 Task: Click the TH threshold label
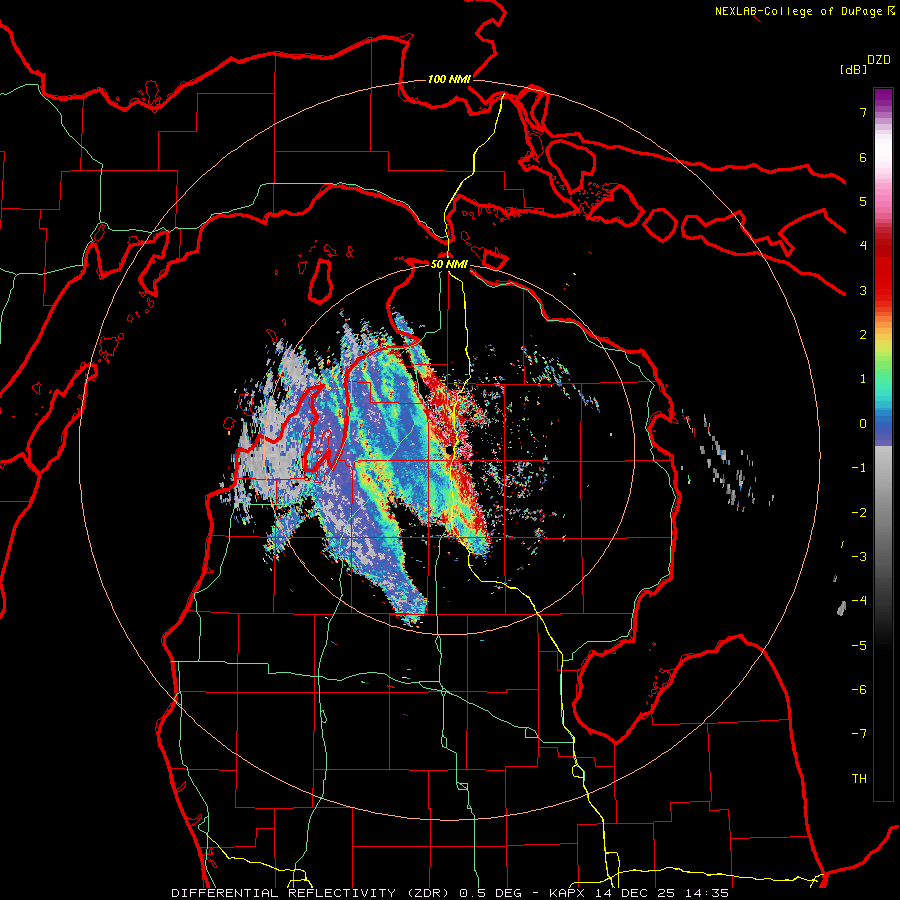point(859,778)
